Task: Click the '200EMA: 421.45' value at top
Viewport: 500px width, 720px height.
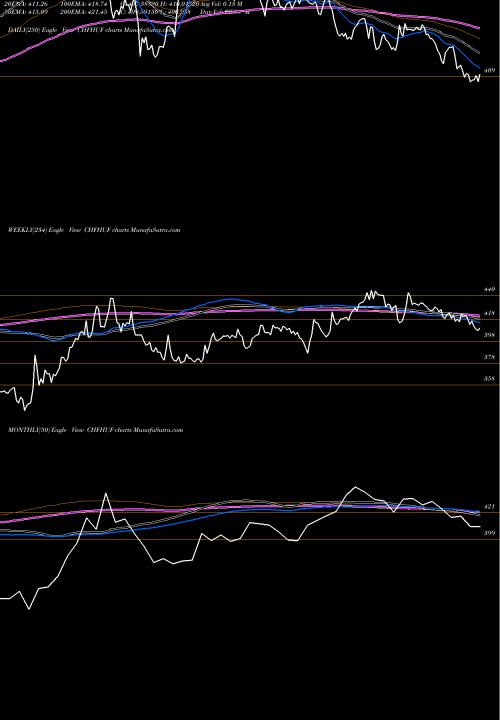Action: pyautogui.click(x=84, y=11)
